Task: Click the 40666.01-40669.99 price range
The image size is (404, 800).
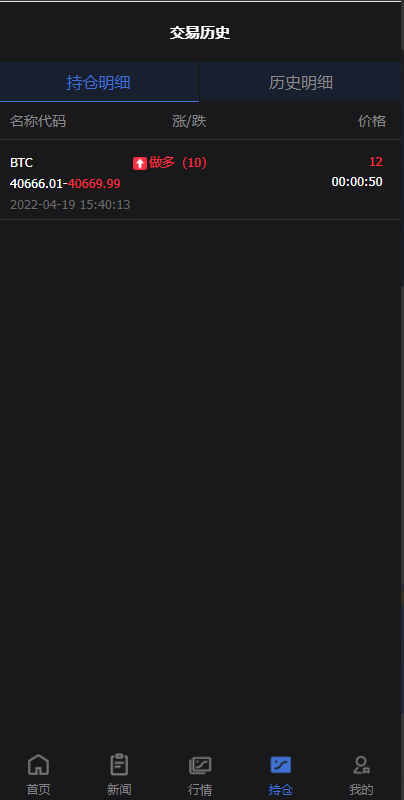Action: 65,184
